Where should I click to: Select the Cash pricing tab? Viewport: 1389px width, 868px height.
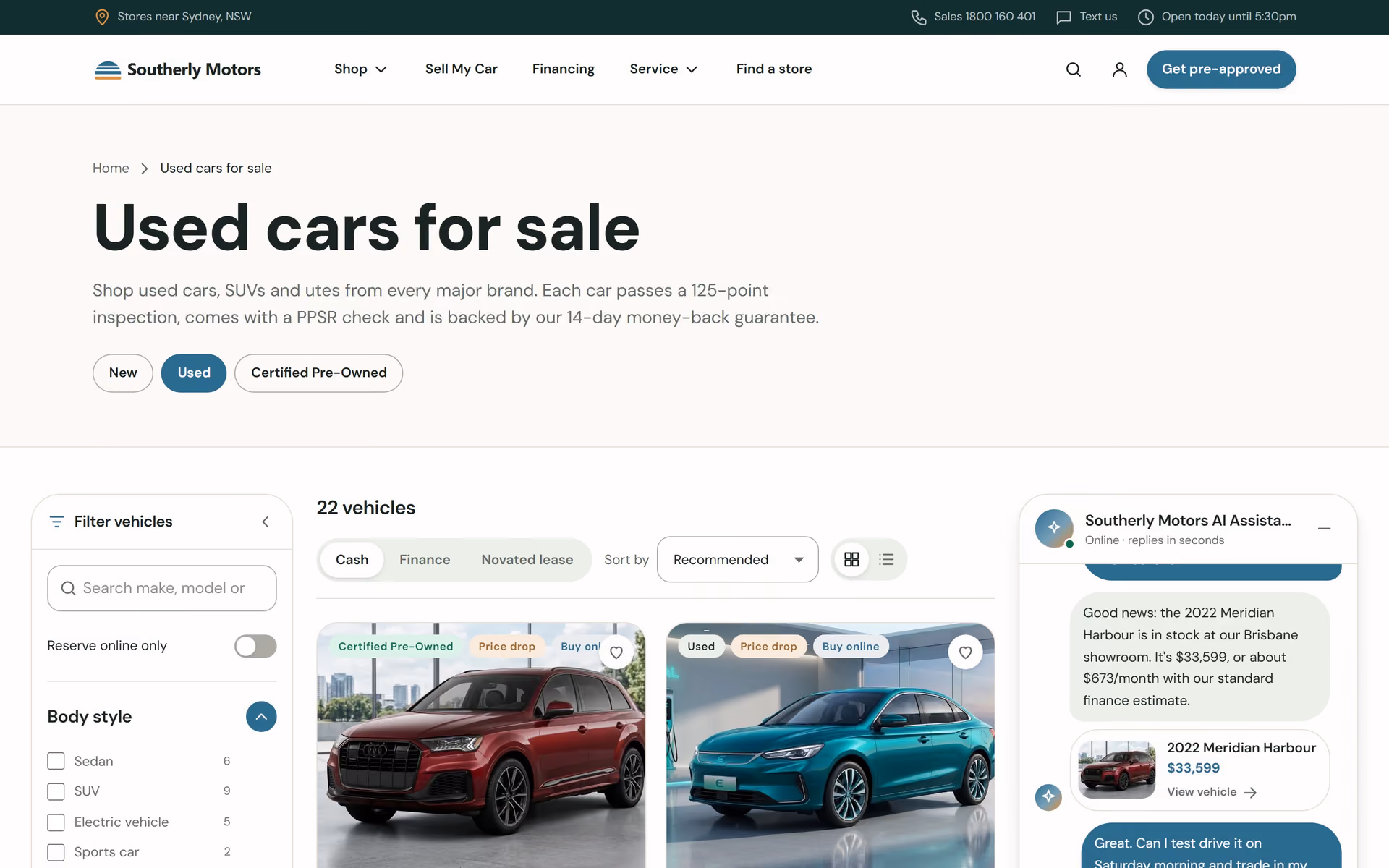pyautogui.click(x=352, y=560)
